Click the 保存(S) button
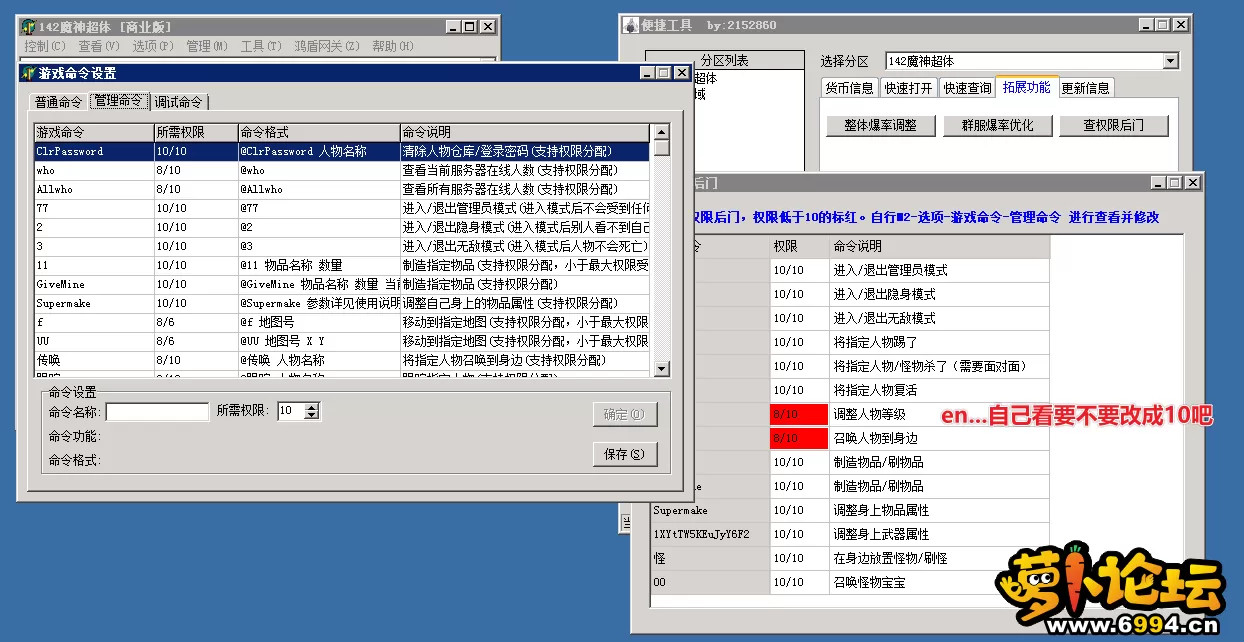 point(625,454)
